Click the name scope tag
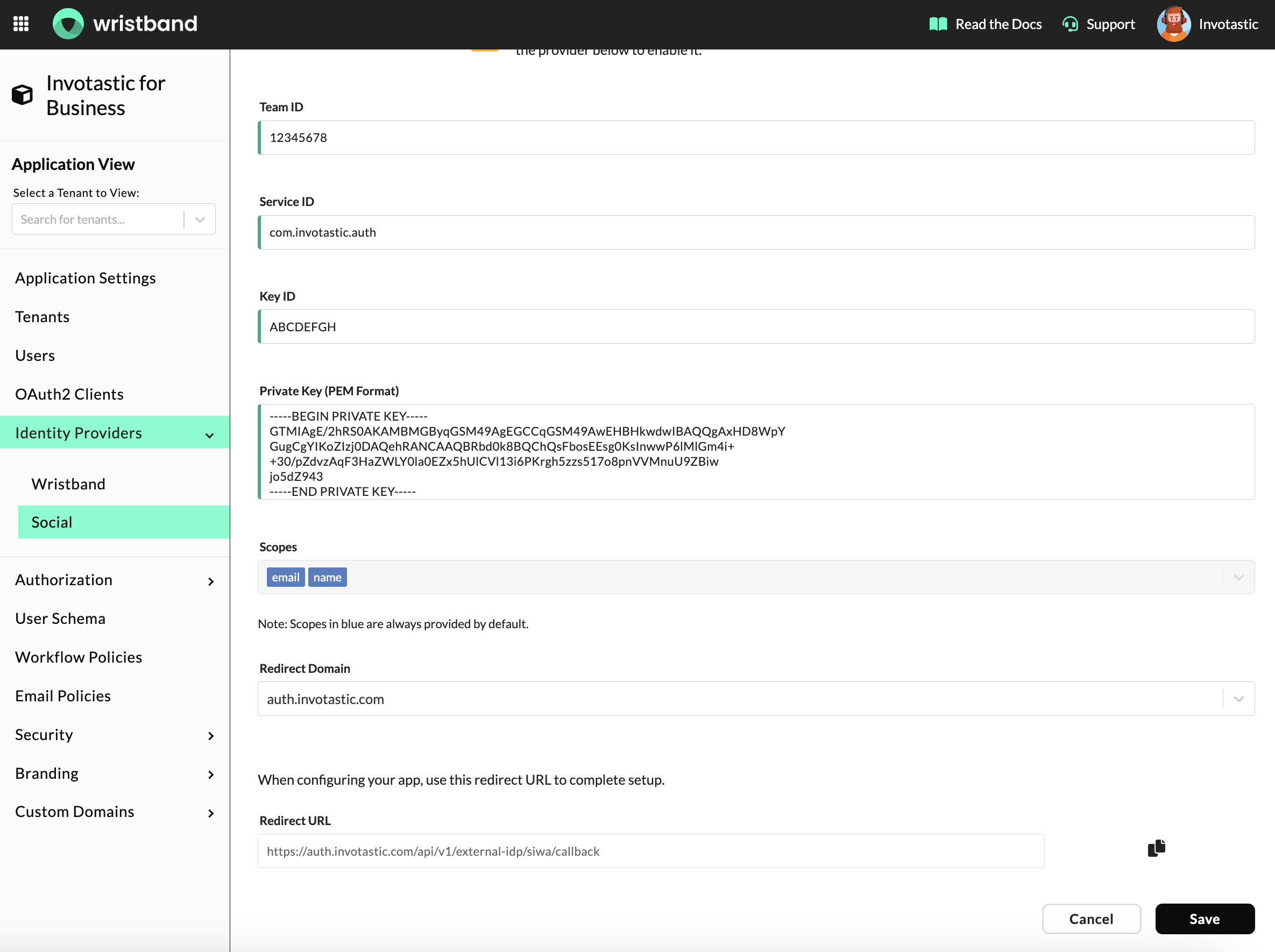This screenshot has width=1275, height=952. tap(328, 577)
